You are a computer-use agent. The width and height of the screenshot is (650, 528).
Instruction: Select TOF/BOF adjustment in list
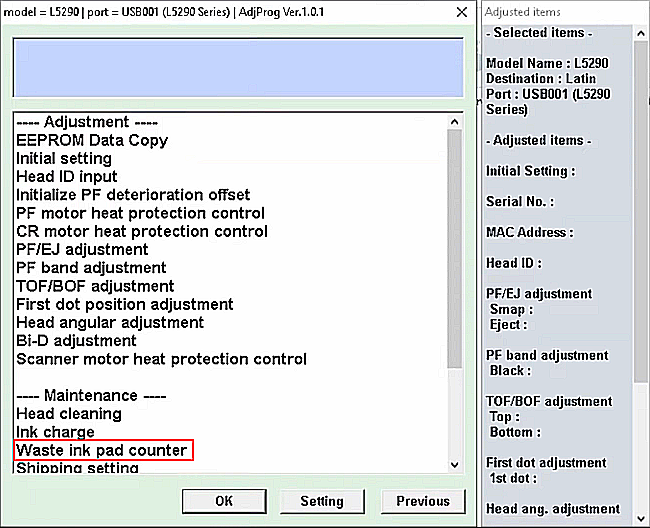tap(95, 286)
